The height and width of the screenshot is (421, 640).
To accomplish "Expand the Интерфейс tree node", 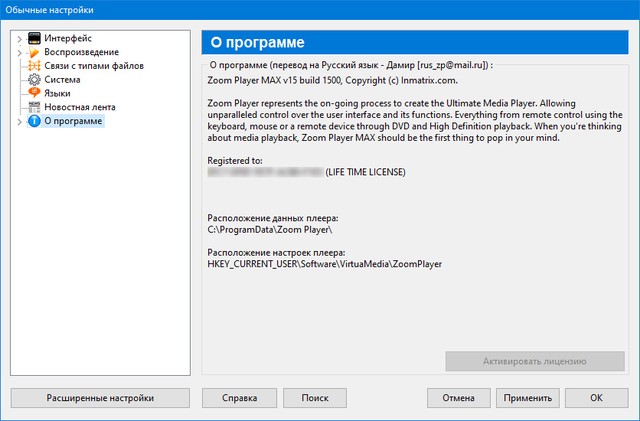I will (19, 38).
